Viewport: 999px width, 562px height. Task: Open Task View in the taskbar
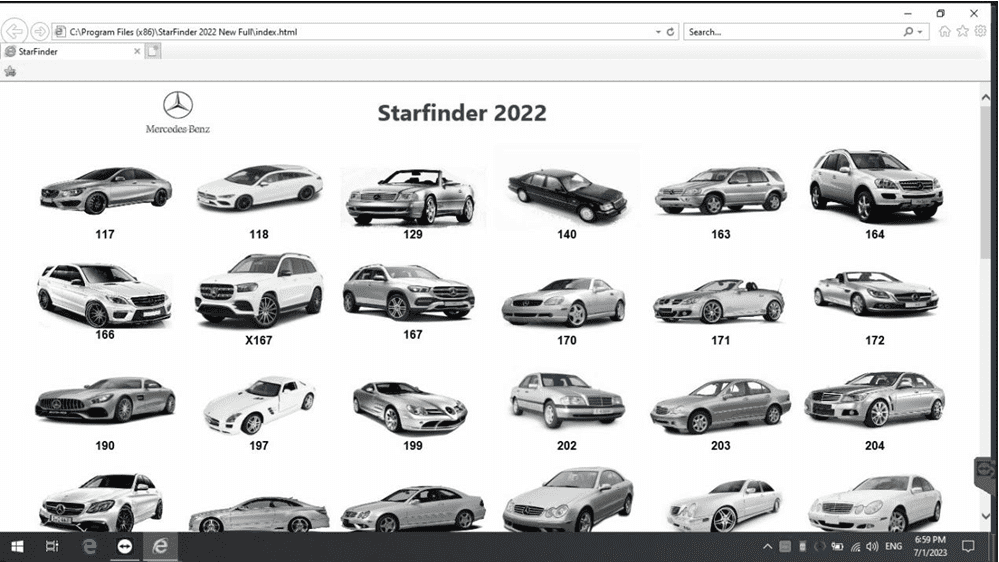point(52,546)
